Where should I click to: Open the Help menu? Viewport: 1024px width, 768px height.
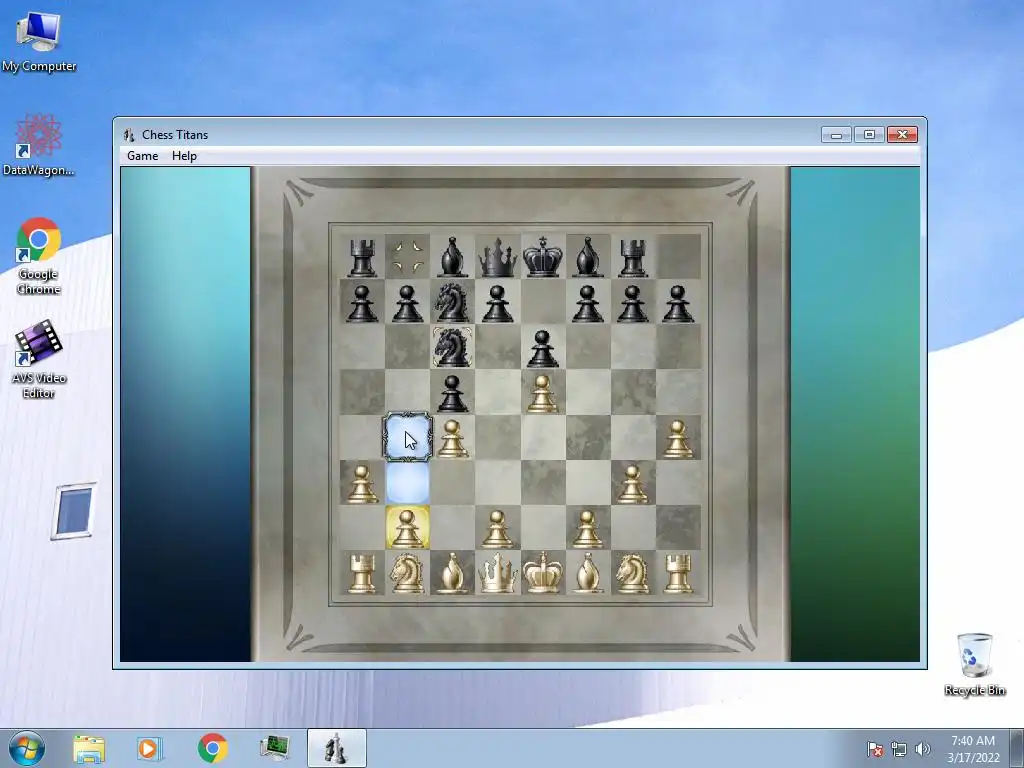[x=184, y=155]
